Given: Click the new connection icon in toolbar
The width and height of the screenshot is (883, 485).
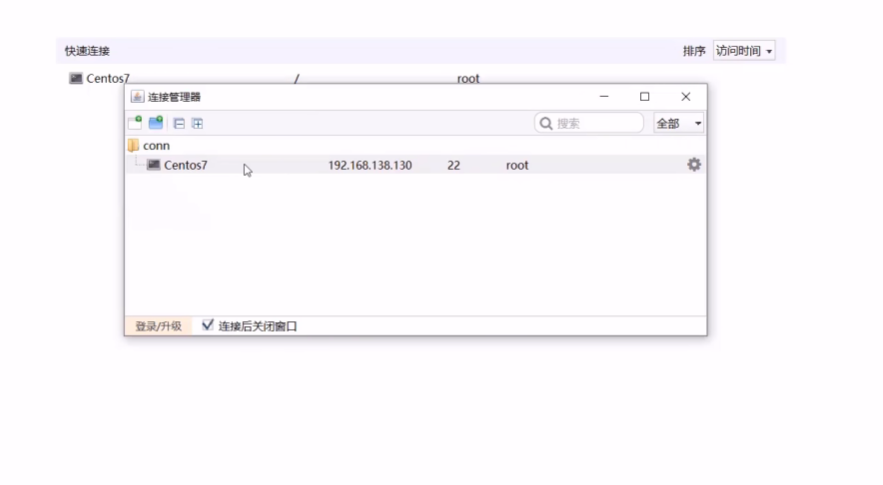Looking at the screenshot, I should tap(135, 123).
